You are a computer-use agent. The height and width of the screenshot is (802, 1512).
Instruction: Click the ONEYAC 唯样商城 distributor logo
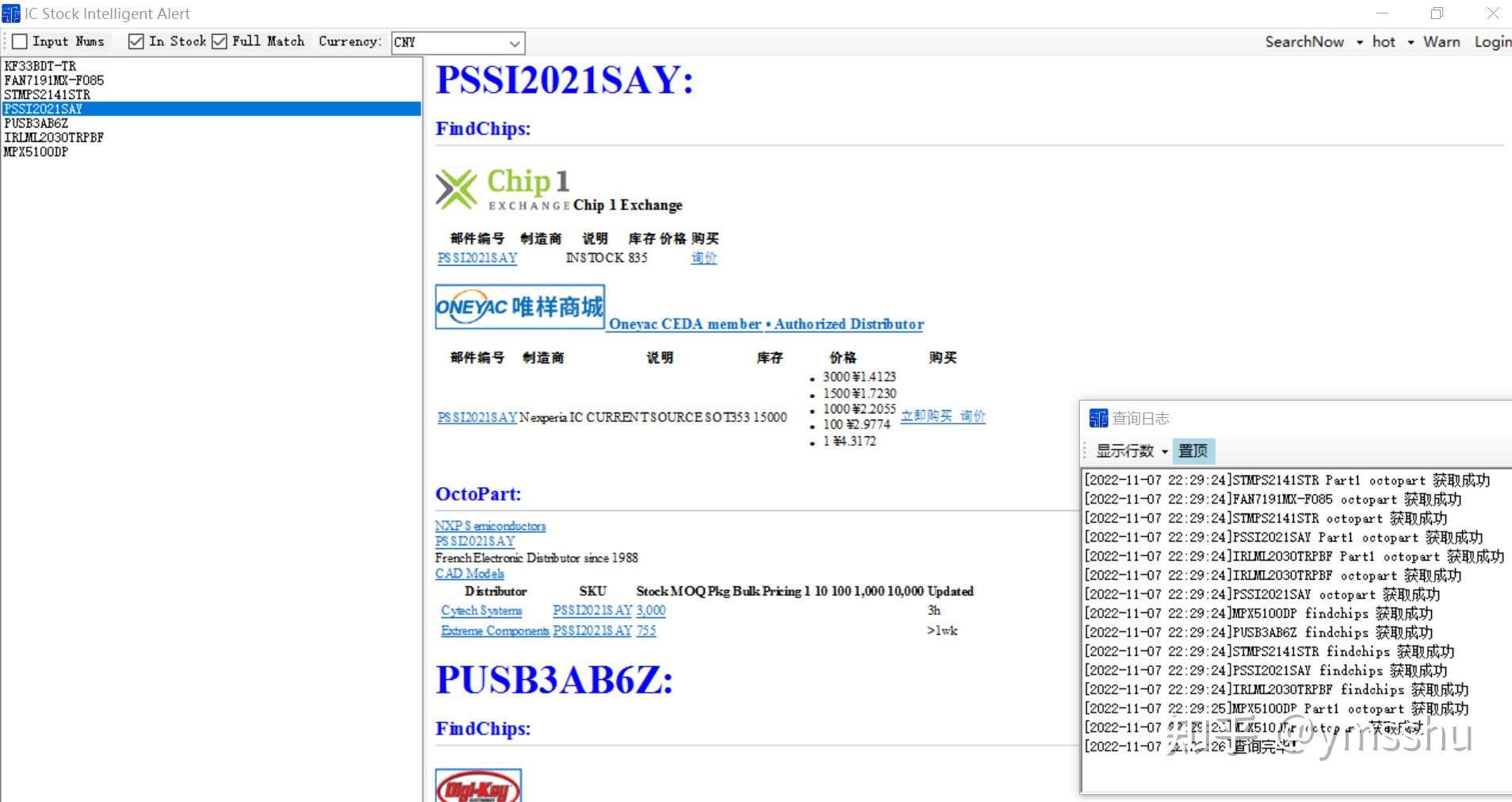tap(519, 307)
